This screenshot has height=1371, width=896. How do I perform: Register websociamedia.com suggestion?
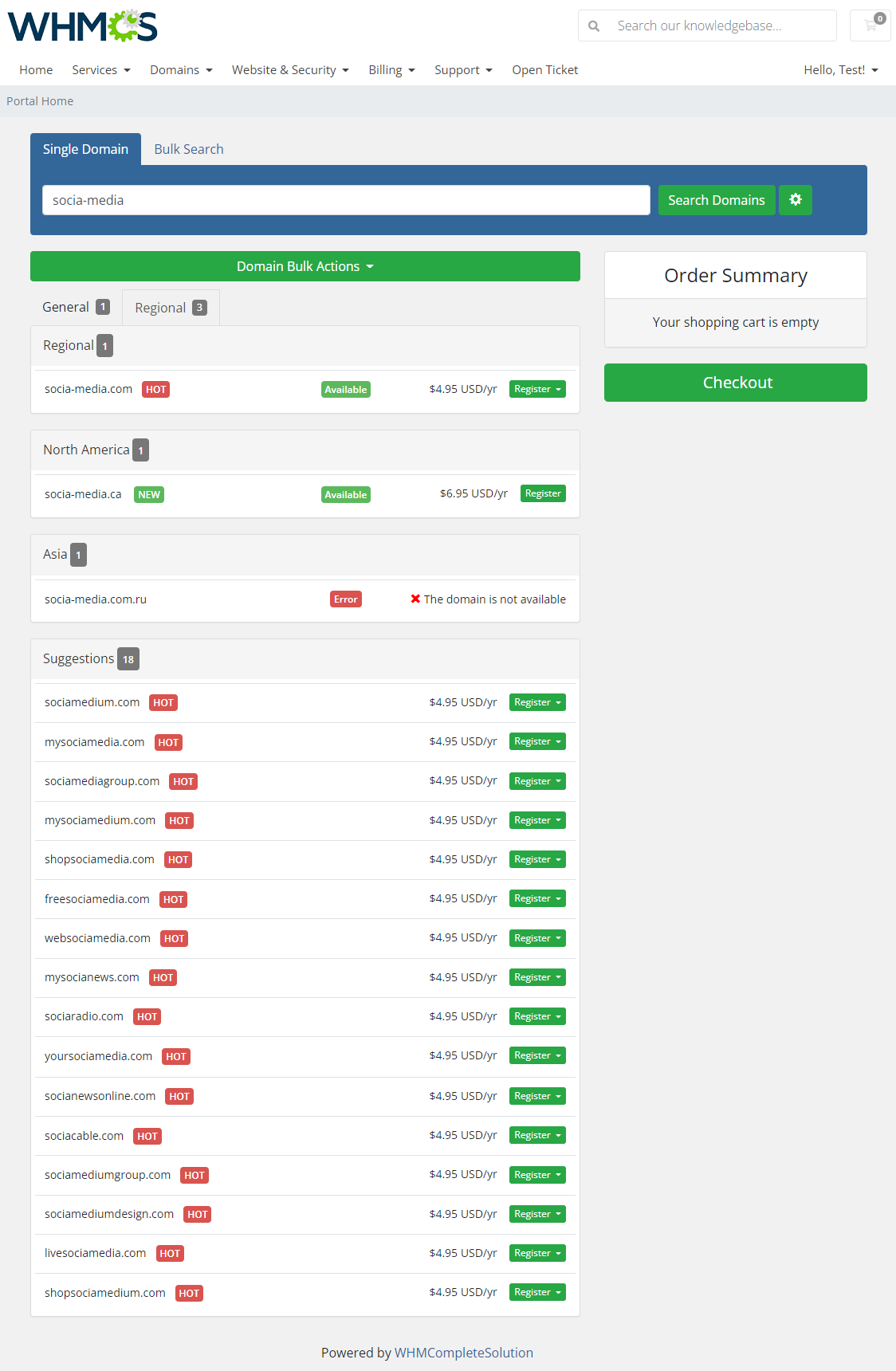(537, 938)
